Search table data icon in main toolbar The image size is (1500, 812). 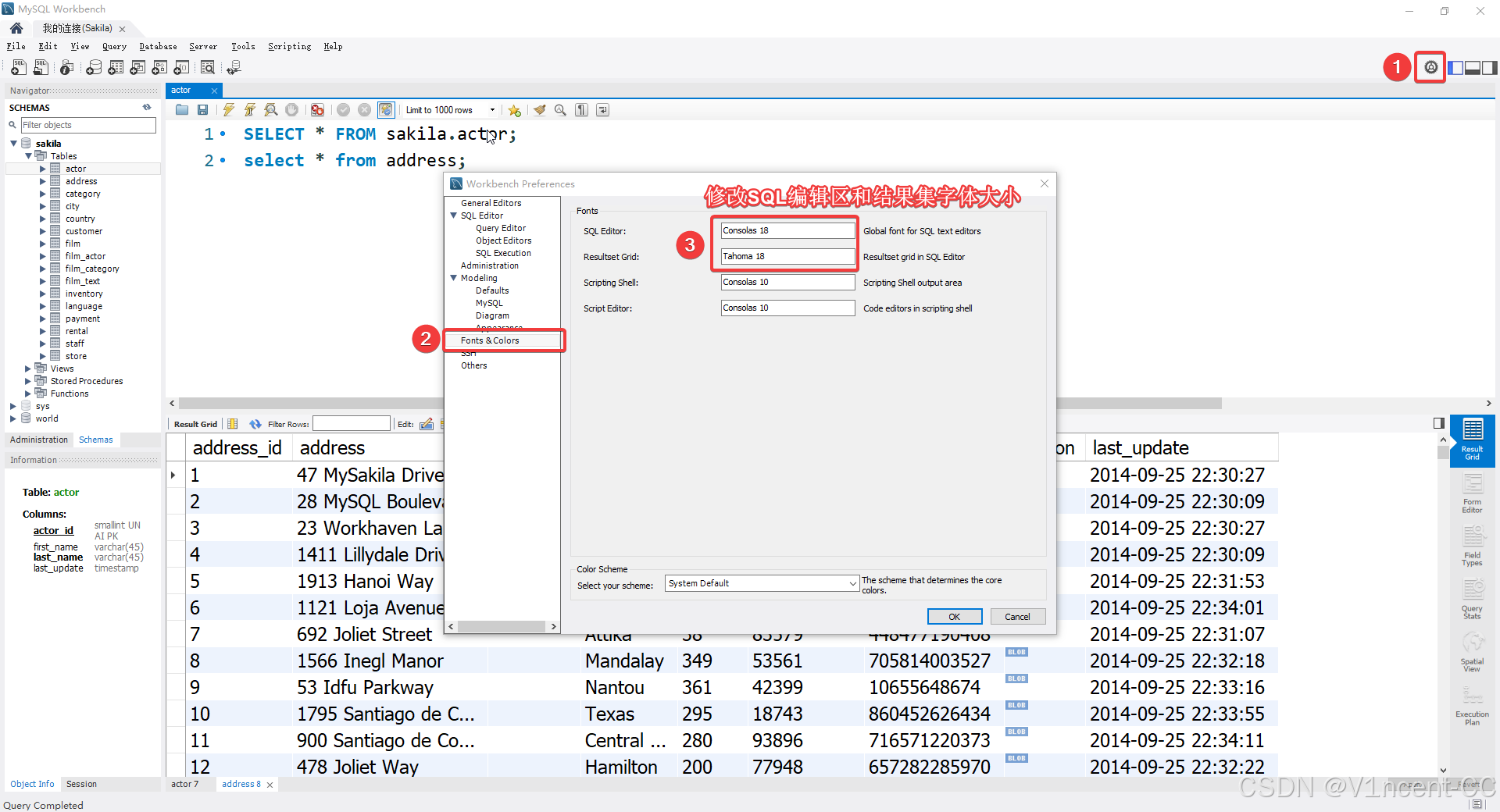(x=208, y=68)
